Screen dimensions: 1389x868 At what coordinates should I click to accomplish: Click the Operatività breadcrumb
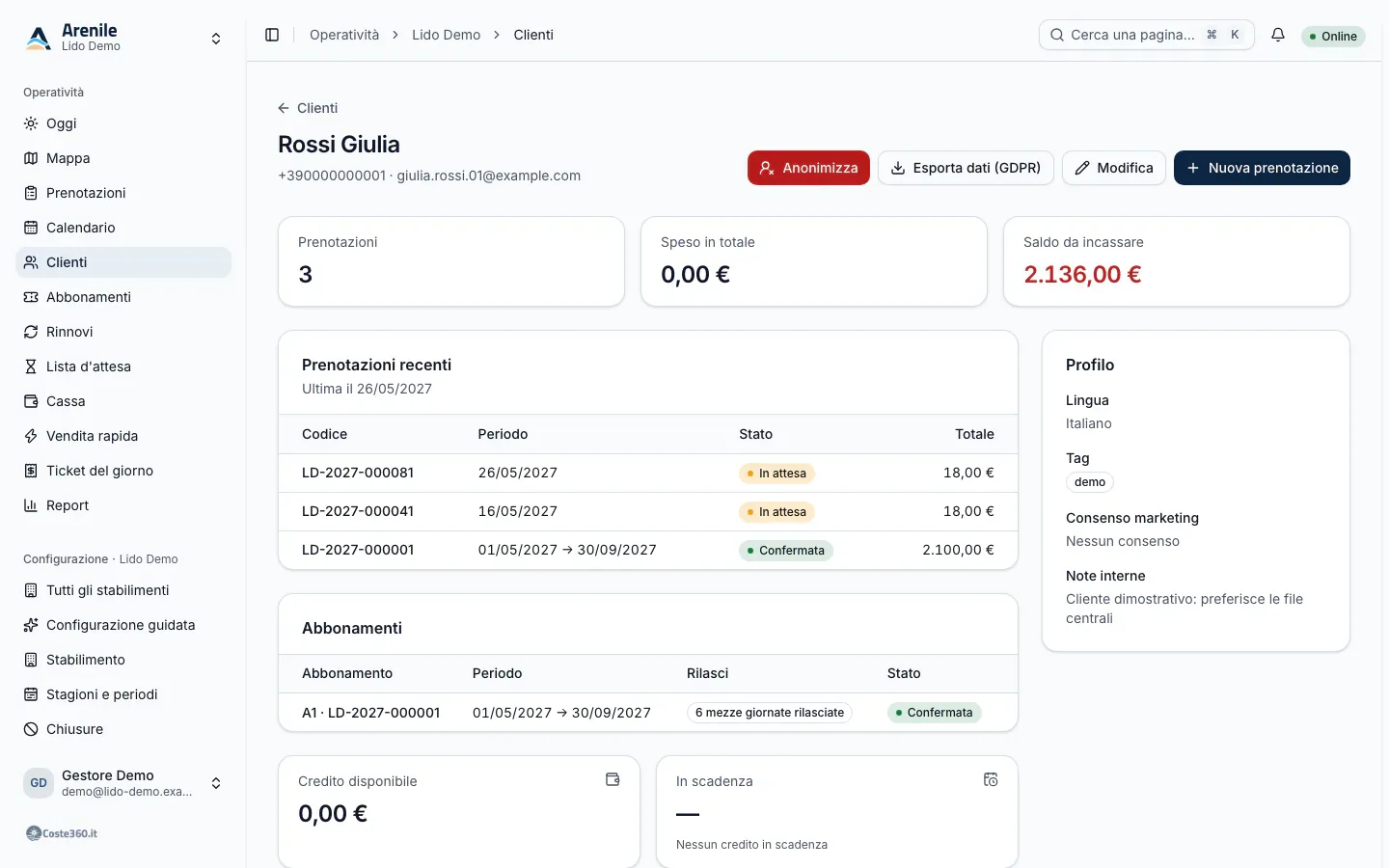coord(344,35)
